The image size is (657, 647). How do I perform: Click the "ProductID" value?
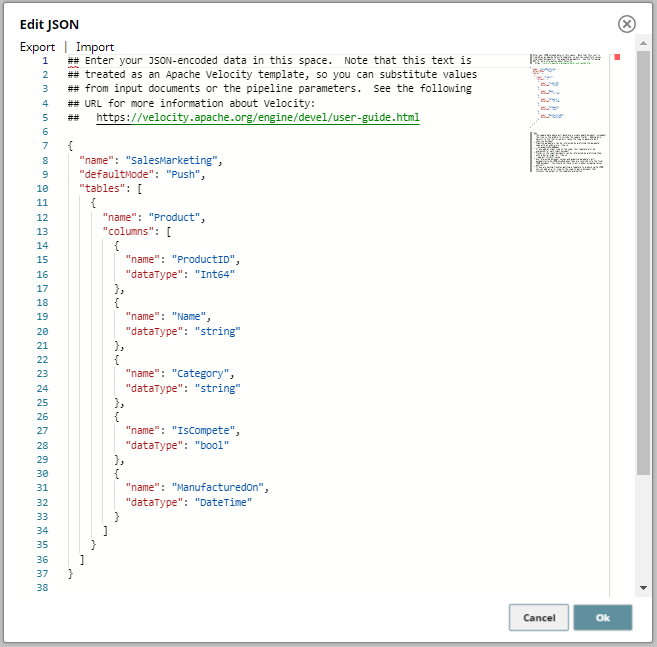point(203,260)
